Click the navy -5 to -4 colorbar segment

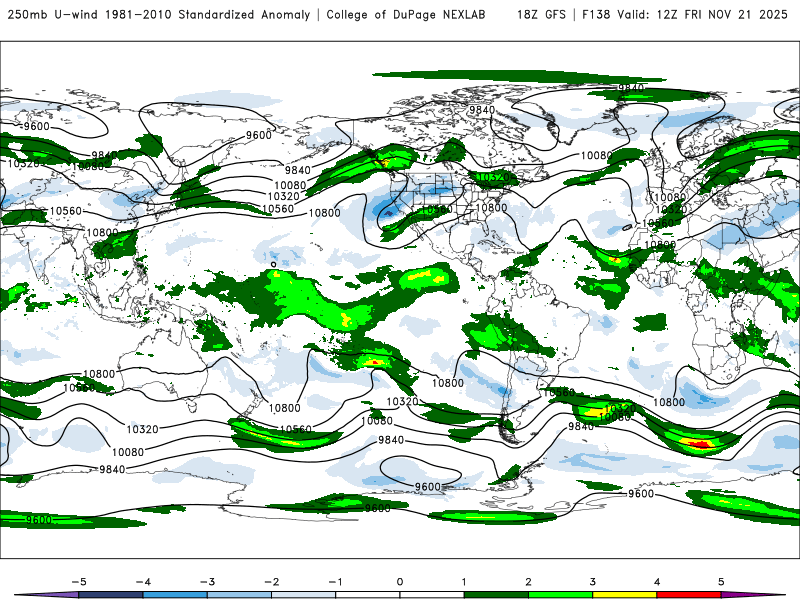click(x=110, y=595)
